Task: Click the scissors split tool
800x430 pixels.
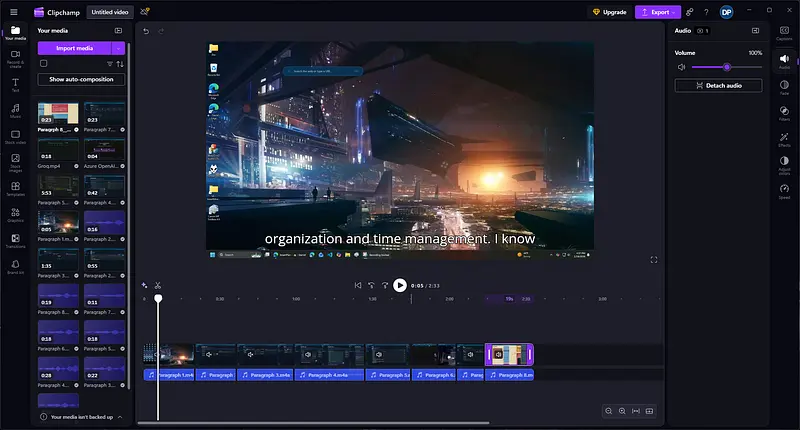Action: (158, 285)
